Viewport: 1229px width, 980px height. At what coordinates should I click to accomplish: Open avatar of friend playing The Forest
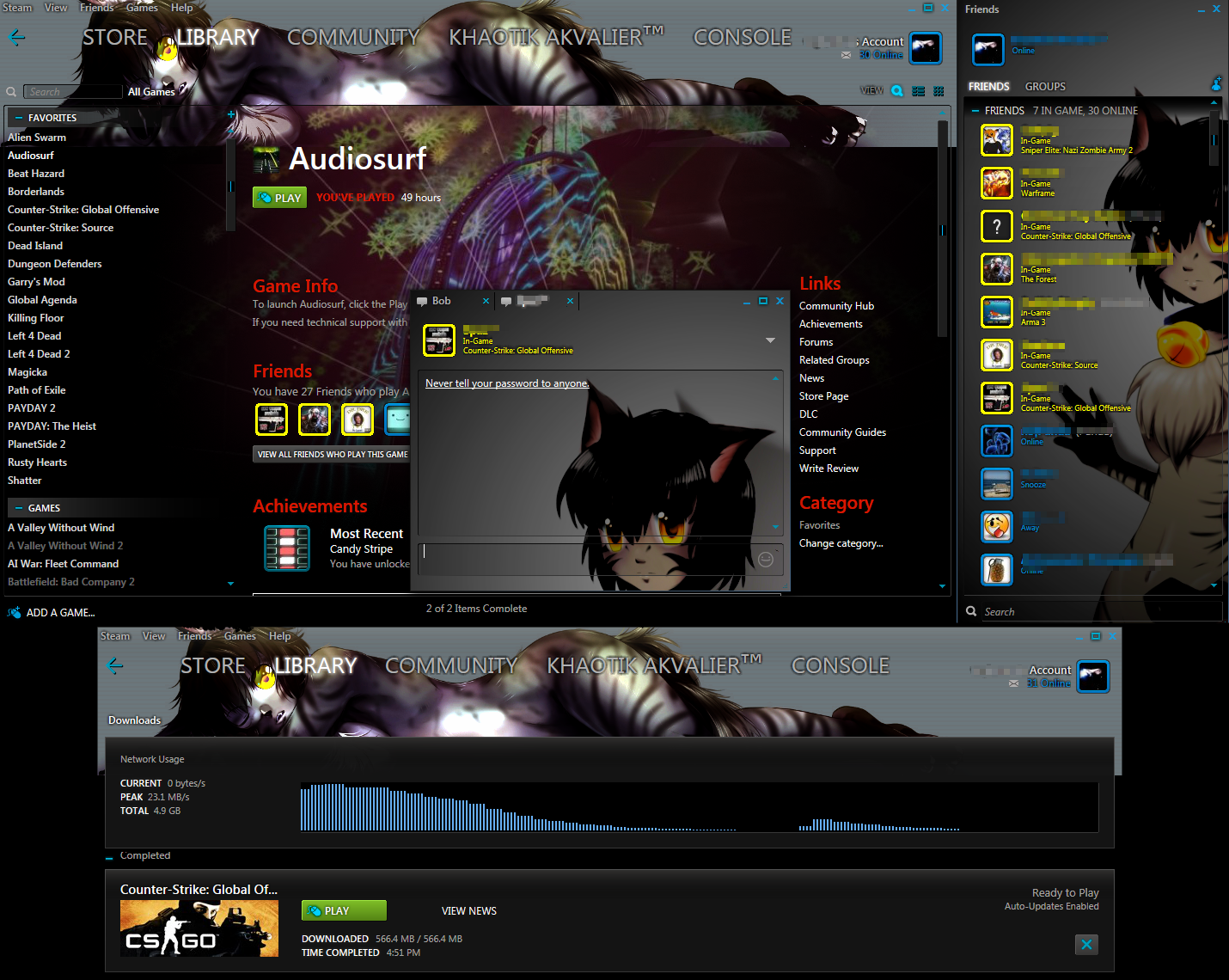coord(997,269)
